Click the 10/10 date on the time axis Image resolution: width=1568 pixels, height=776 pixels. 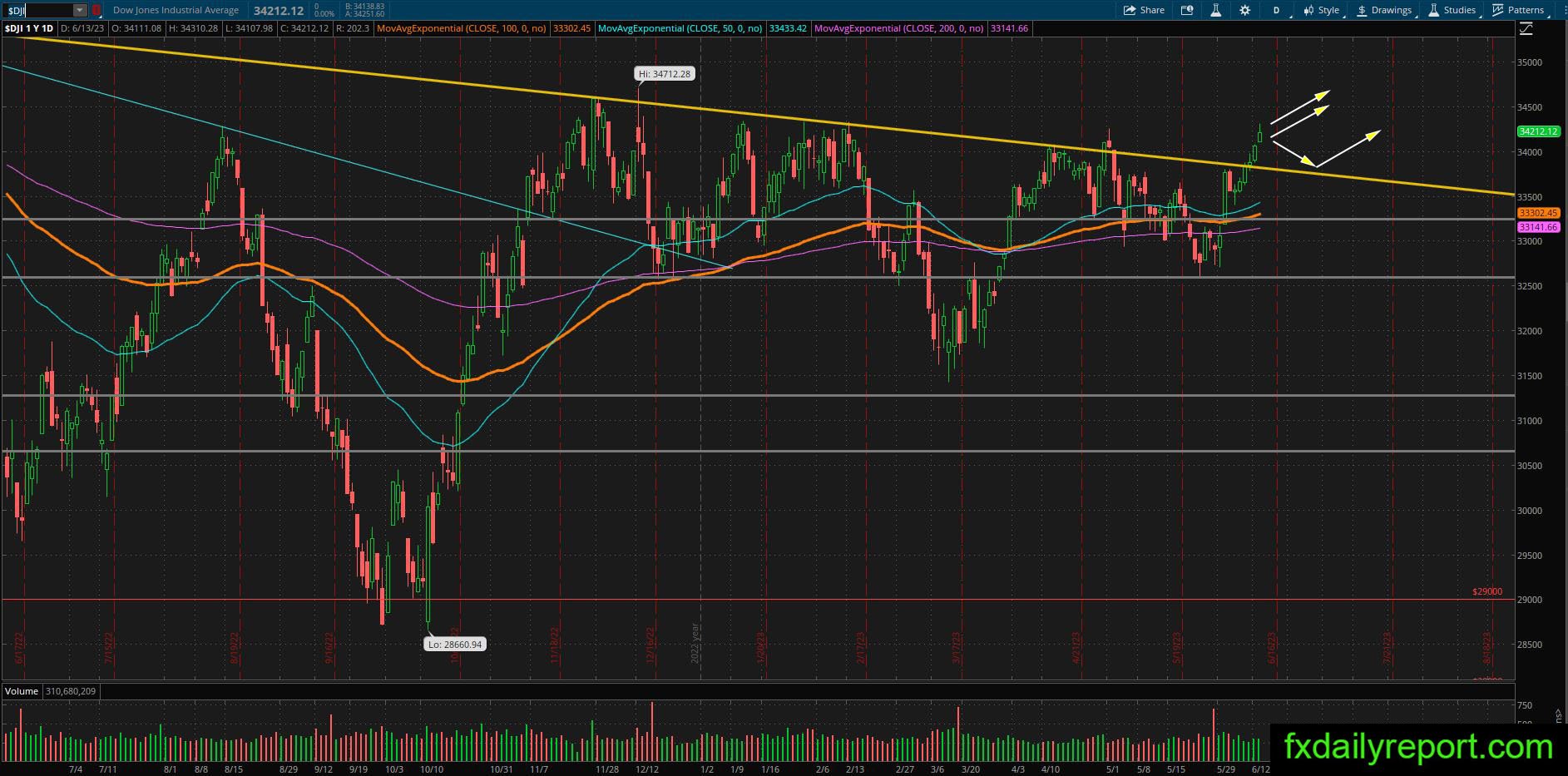431,769
